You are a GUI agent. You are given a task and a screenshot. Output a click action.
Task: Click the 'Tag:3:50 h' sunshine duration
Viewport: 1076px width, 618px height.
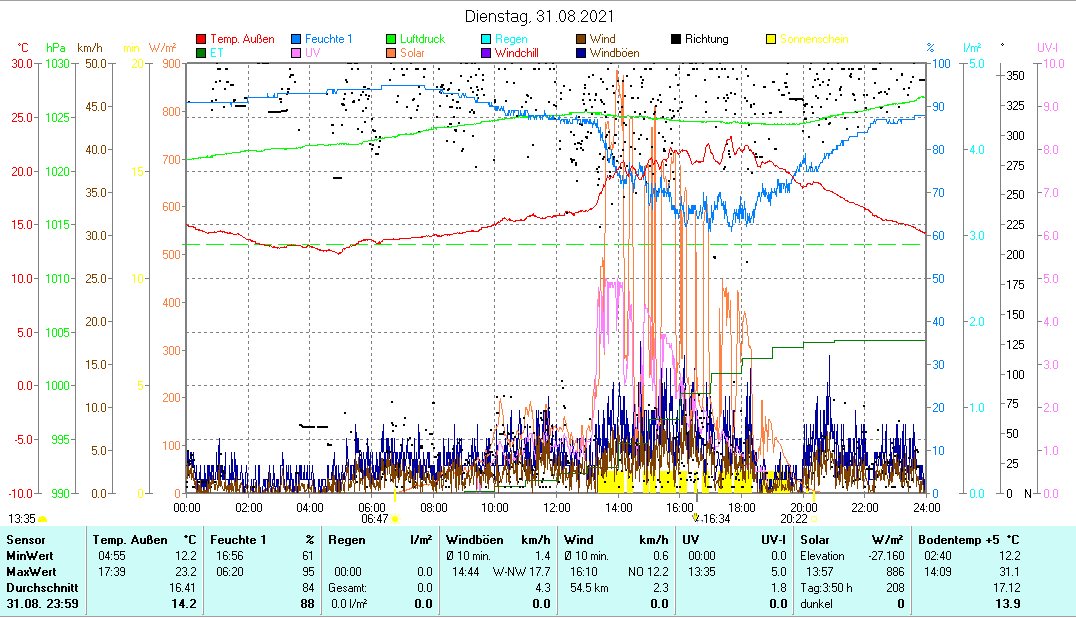(x=827, y=588)
